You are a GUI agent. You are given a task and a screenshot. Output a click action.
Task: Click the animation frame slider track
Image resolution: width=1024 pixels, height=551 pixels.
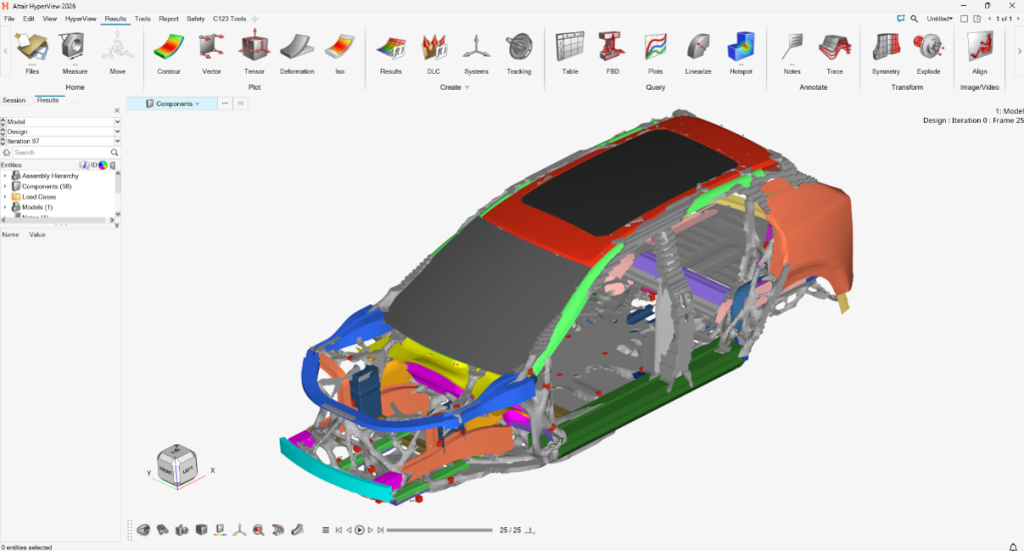440,530
